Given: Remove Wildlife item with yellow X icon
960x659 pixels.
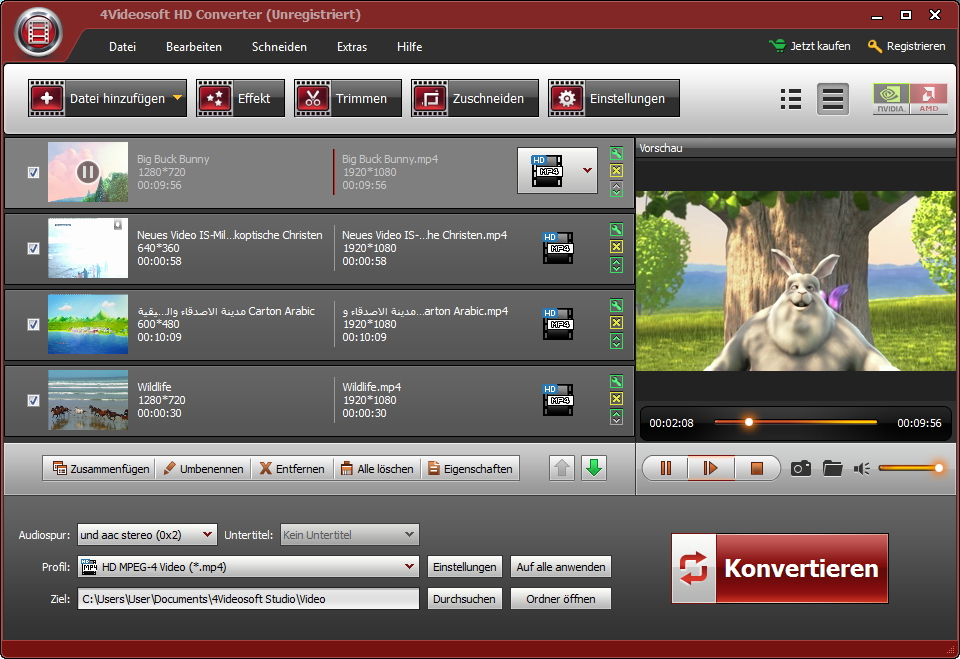Looking at the screenshot, I should [616, 399].
